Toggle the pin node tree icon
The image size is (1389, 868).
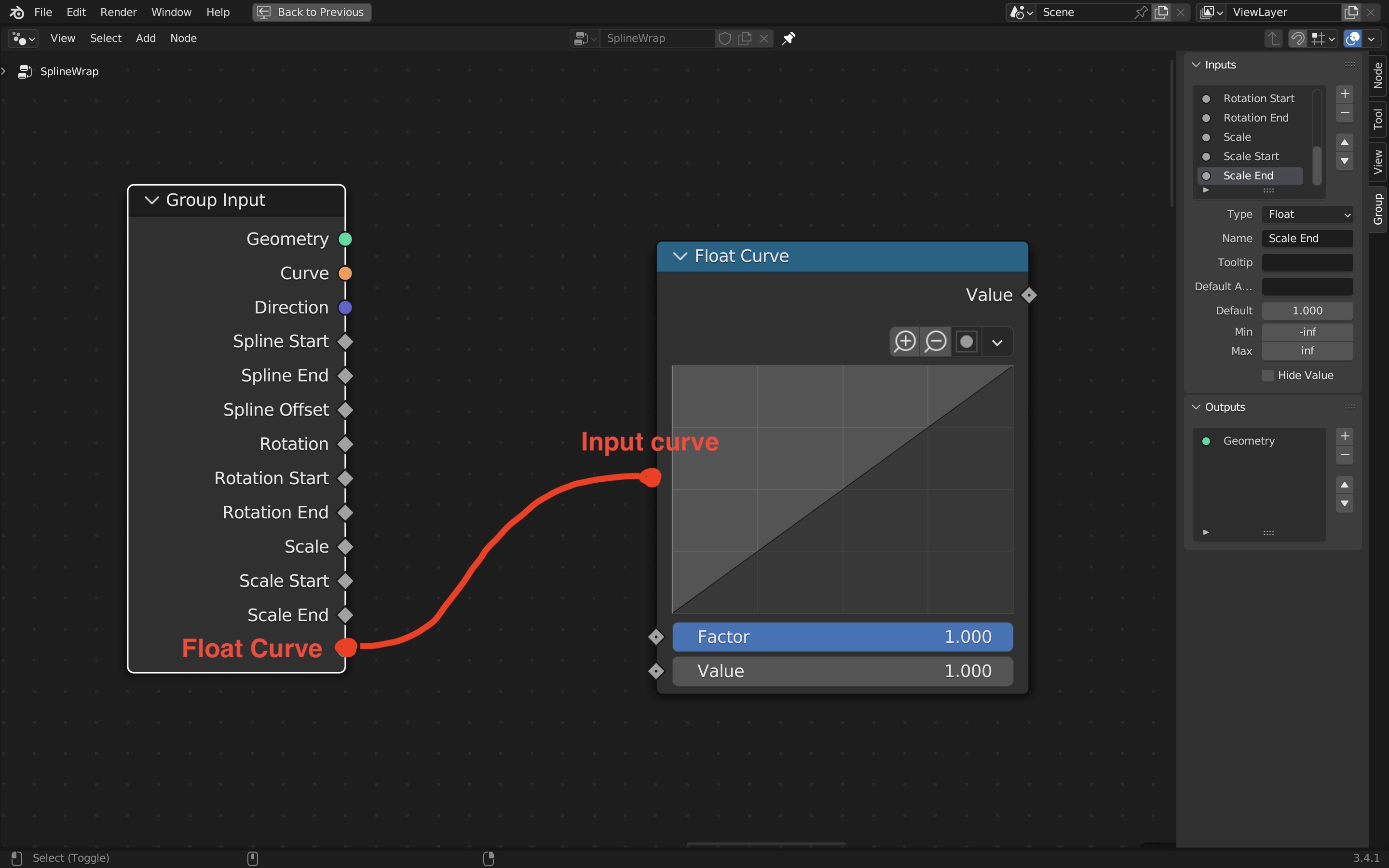(789, 39)
